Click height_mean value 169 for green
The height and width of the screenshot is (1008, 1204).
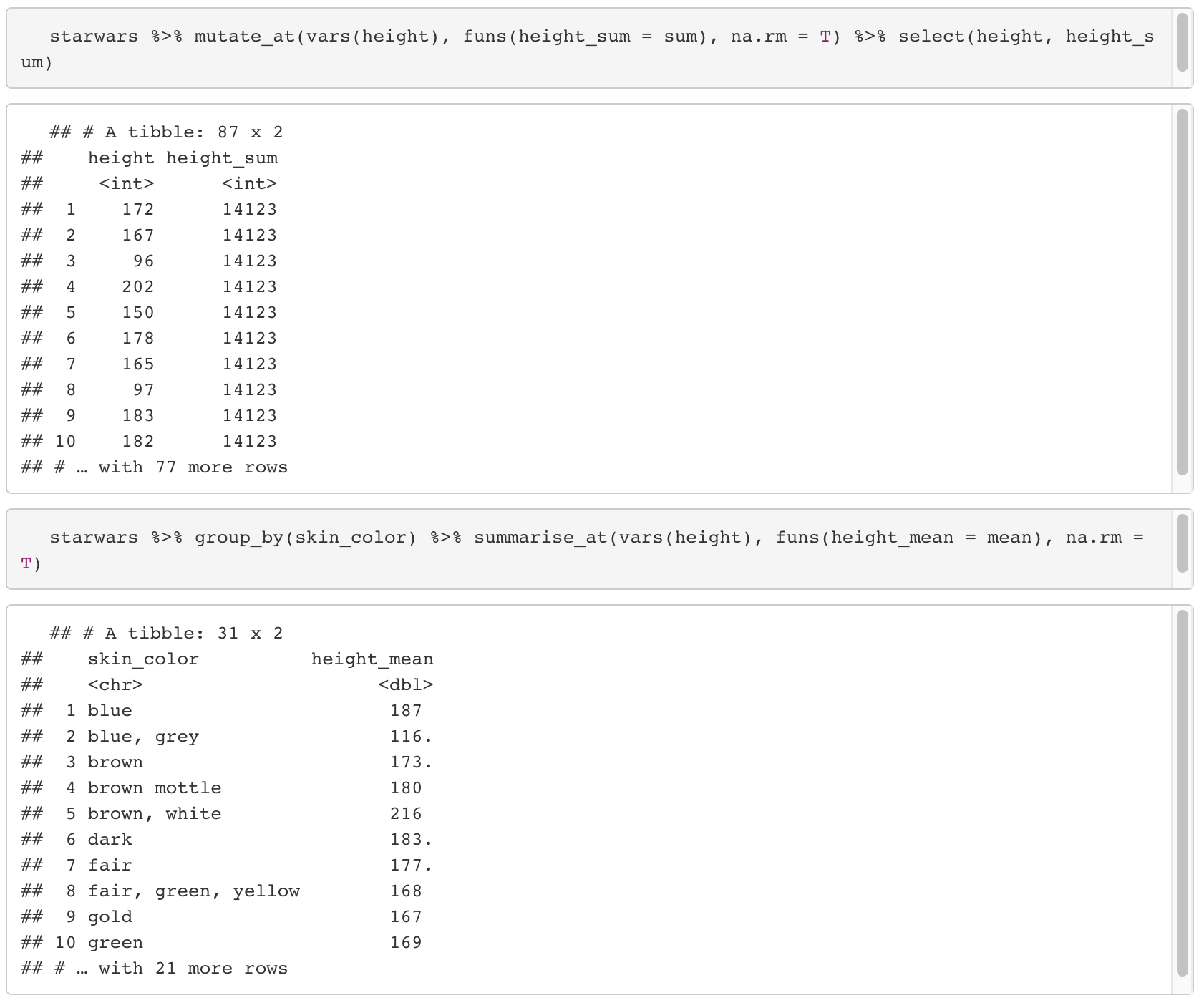coord(406,943)
